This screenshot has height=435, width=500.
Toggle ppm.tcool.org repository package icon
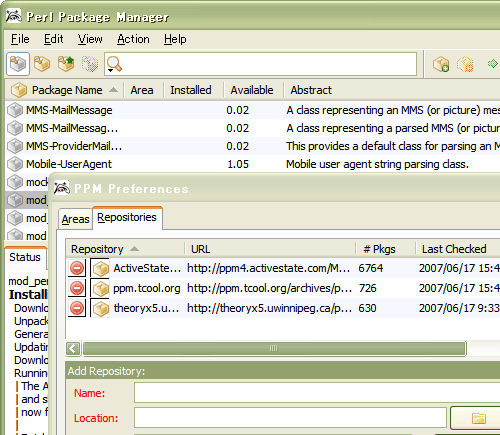point(100,288)
